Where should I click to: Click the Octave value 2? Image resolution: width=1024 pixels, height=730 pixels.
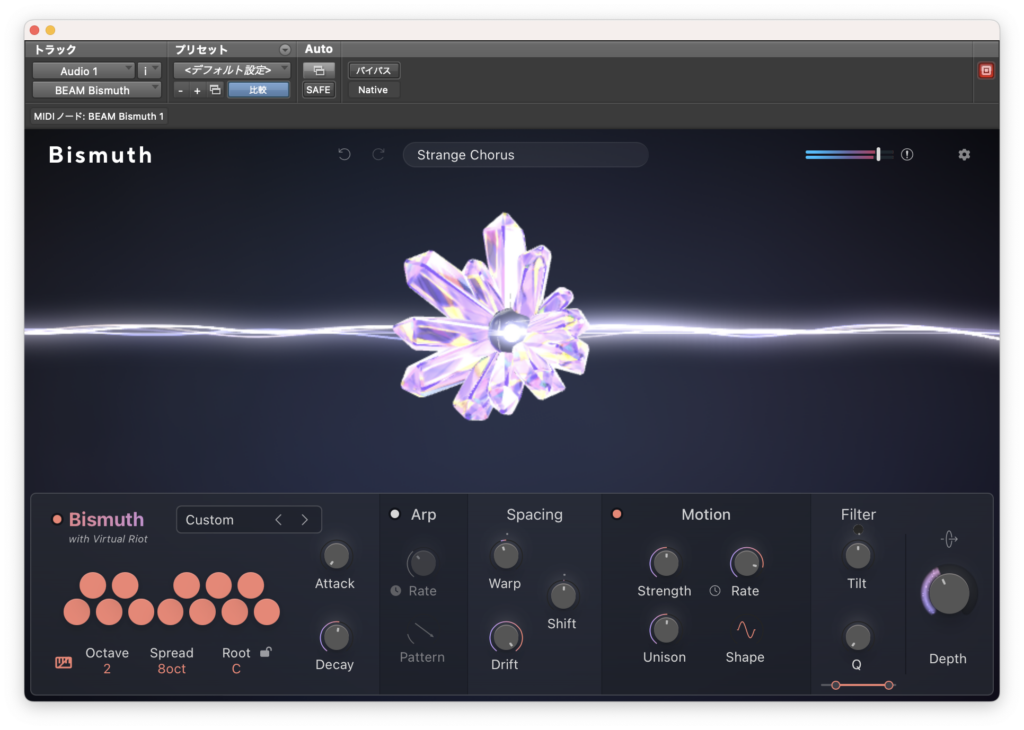pyautogui.click(x=107, y=669)
